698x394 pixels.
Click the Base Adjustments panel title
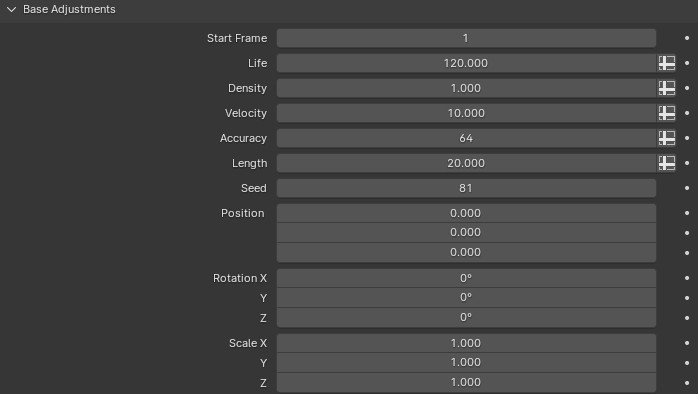(69, 9)
